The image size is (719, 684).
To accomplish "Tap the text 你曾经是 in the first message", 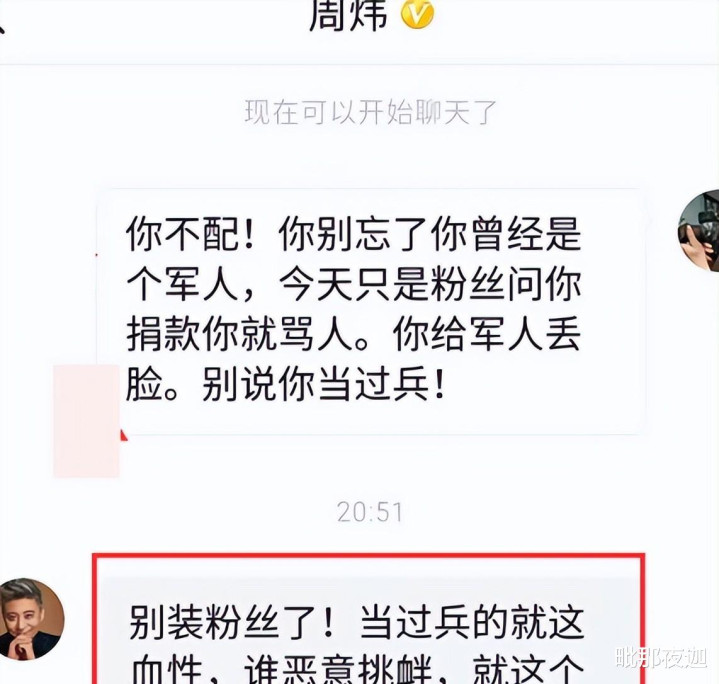I will 506,234.
